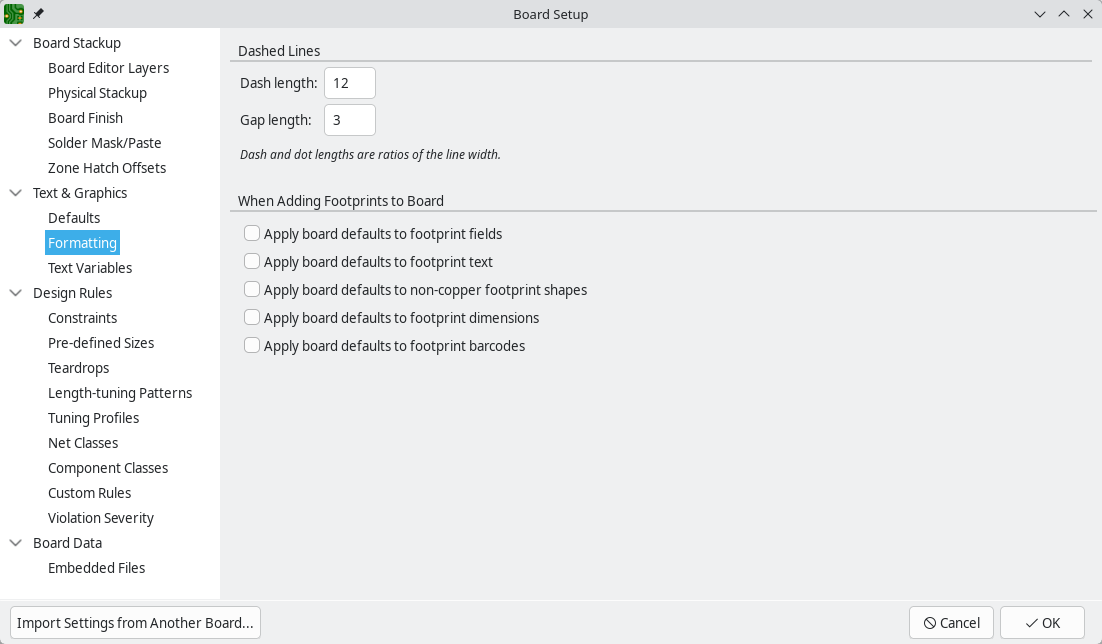Cancel the Board Setup dialog
Image resolution: width=1102 pixels, height=644 pixels.
tap(951, 623)
